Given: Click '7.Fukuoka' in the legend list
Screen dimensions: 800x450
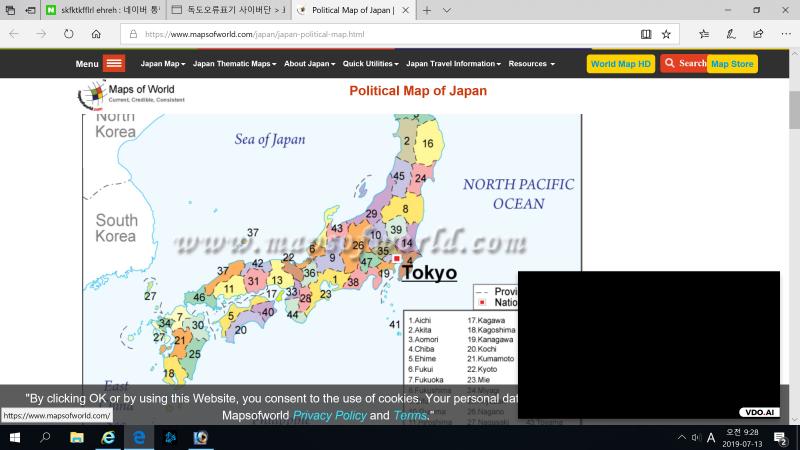Looking at the screenshot, I should click(426, 380).
